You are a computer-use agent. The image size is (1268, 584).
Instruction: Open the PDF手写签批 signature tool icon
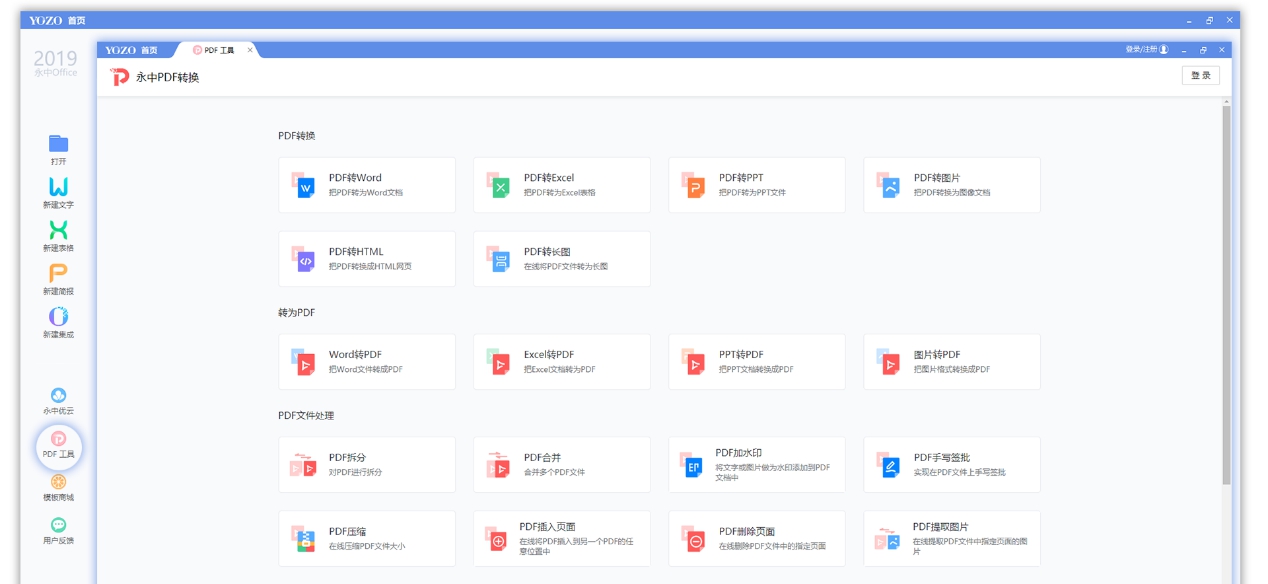click(x=888, y=465)
